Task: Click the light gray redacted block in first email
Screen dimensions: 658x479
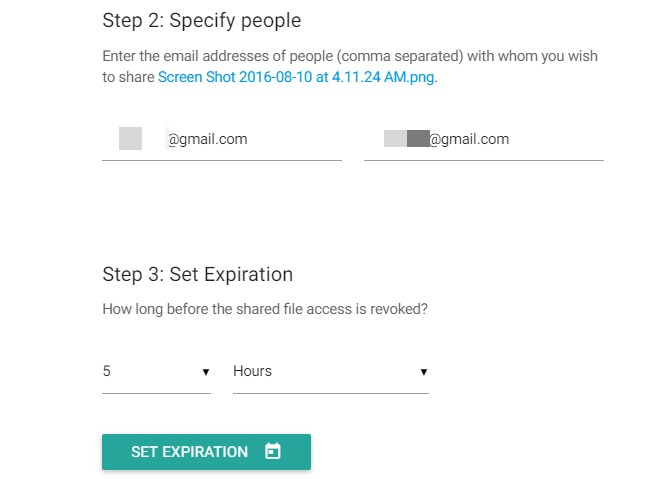Action: pyautogui.click(x=131, y=139)
